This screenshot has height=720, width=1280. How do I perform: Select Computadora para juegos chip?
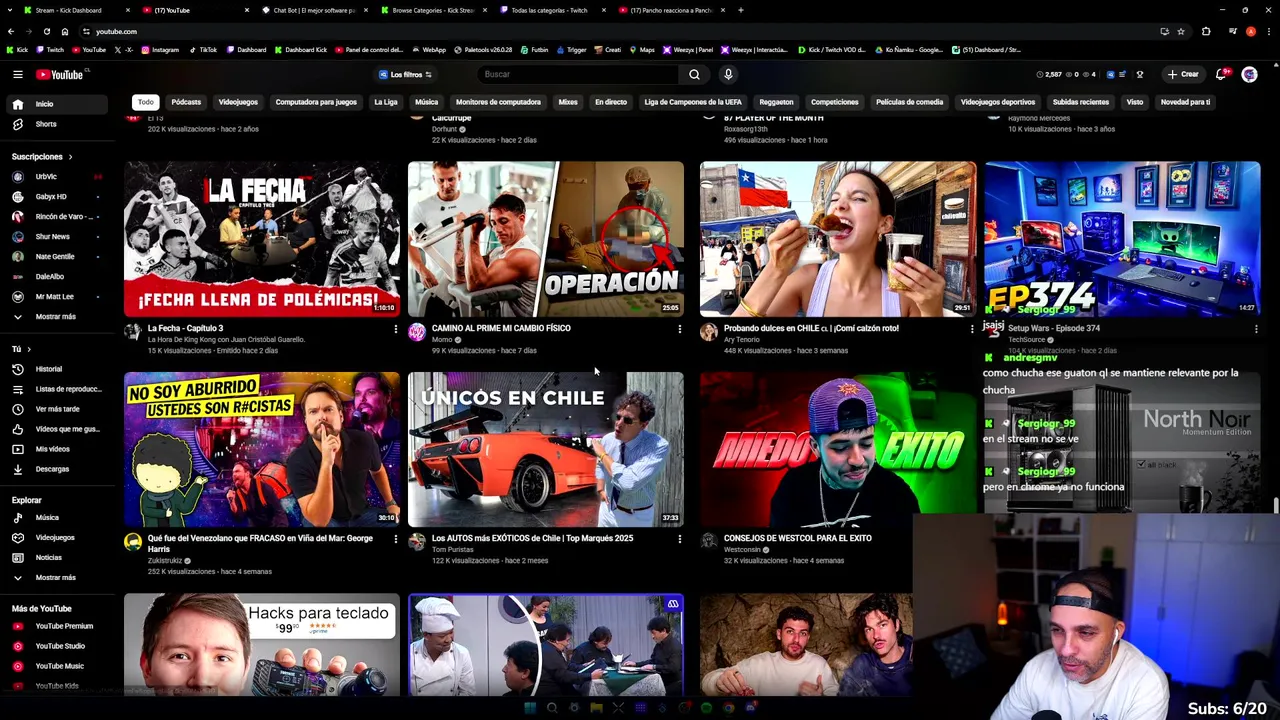(x=316, y=102)
